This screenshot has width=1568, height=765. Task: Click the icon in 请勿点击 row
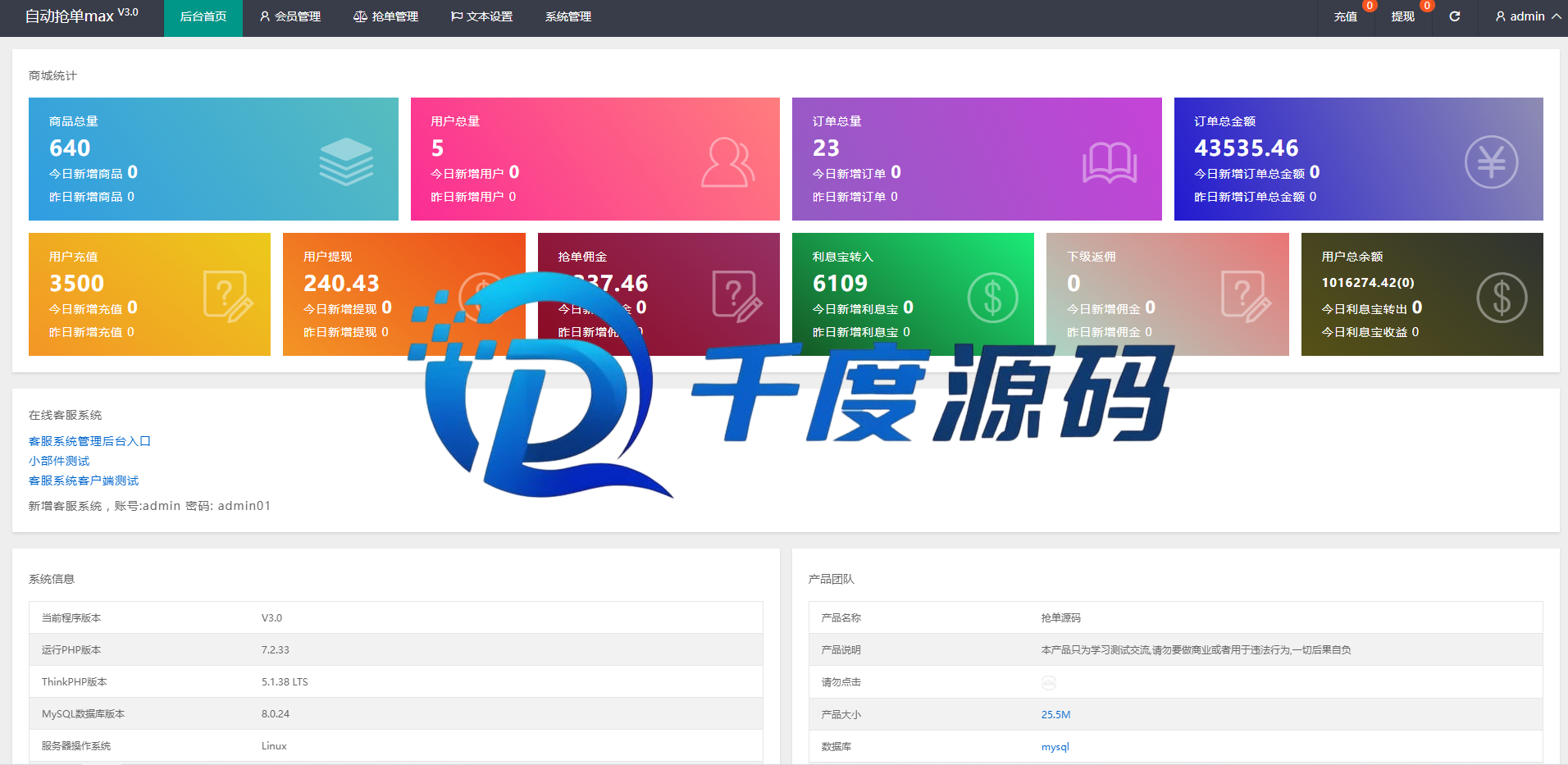coord(1049,682)
